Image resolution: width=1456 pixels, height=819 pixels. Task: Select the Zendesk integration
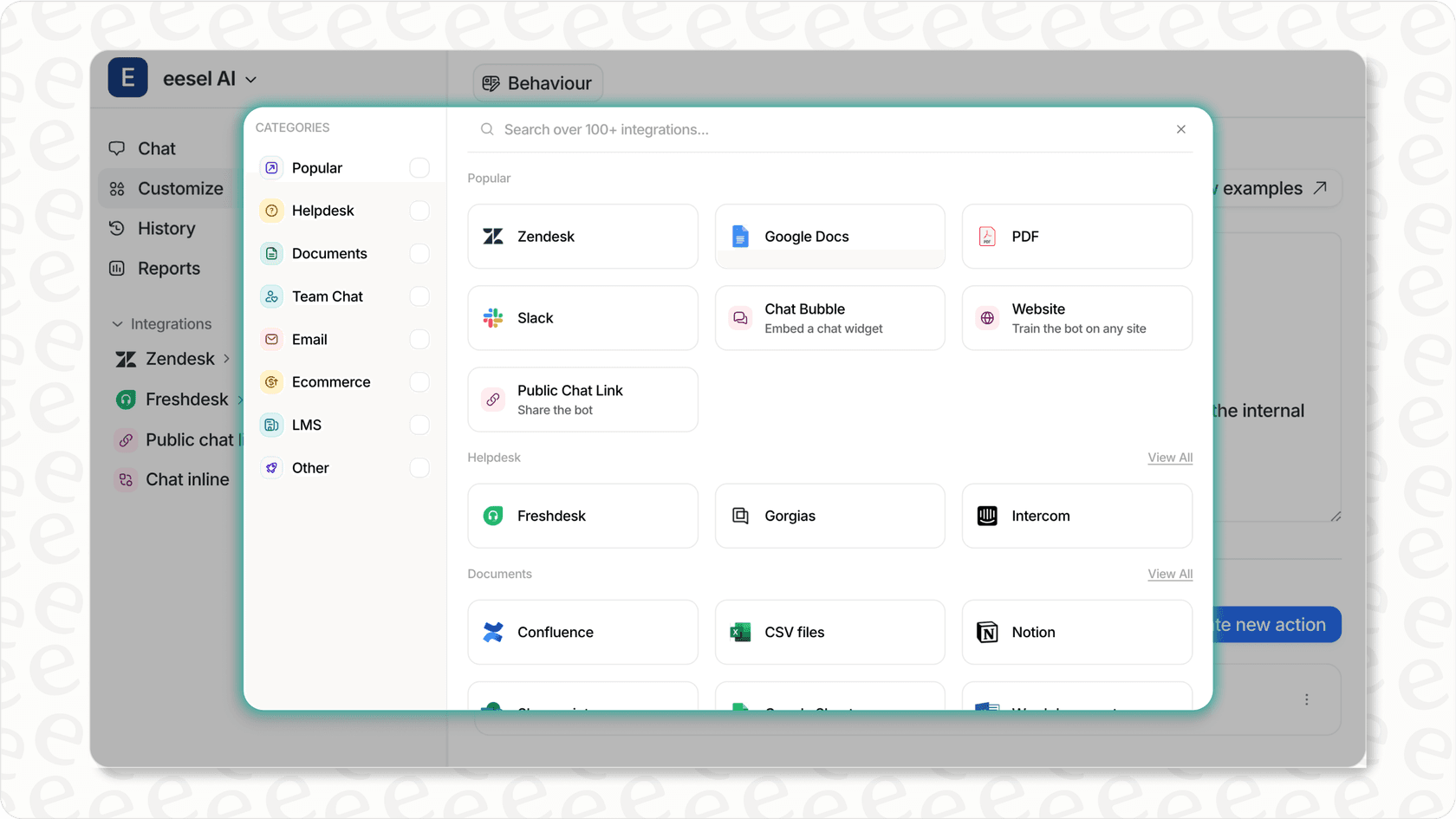coord(582,236)
